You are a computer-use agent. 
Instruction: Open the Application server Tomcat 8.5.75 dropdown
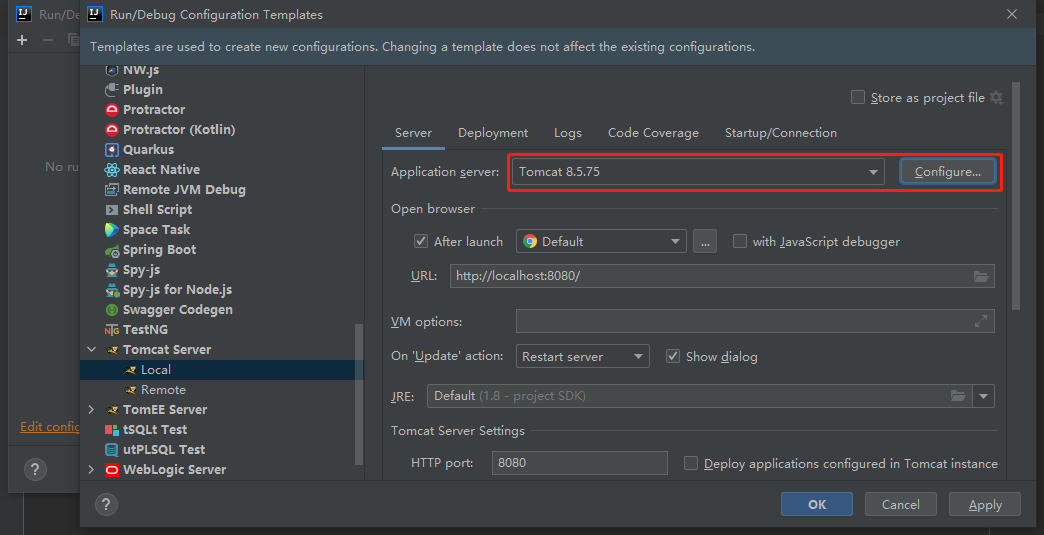click(698, 172)
